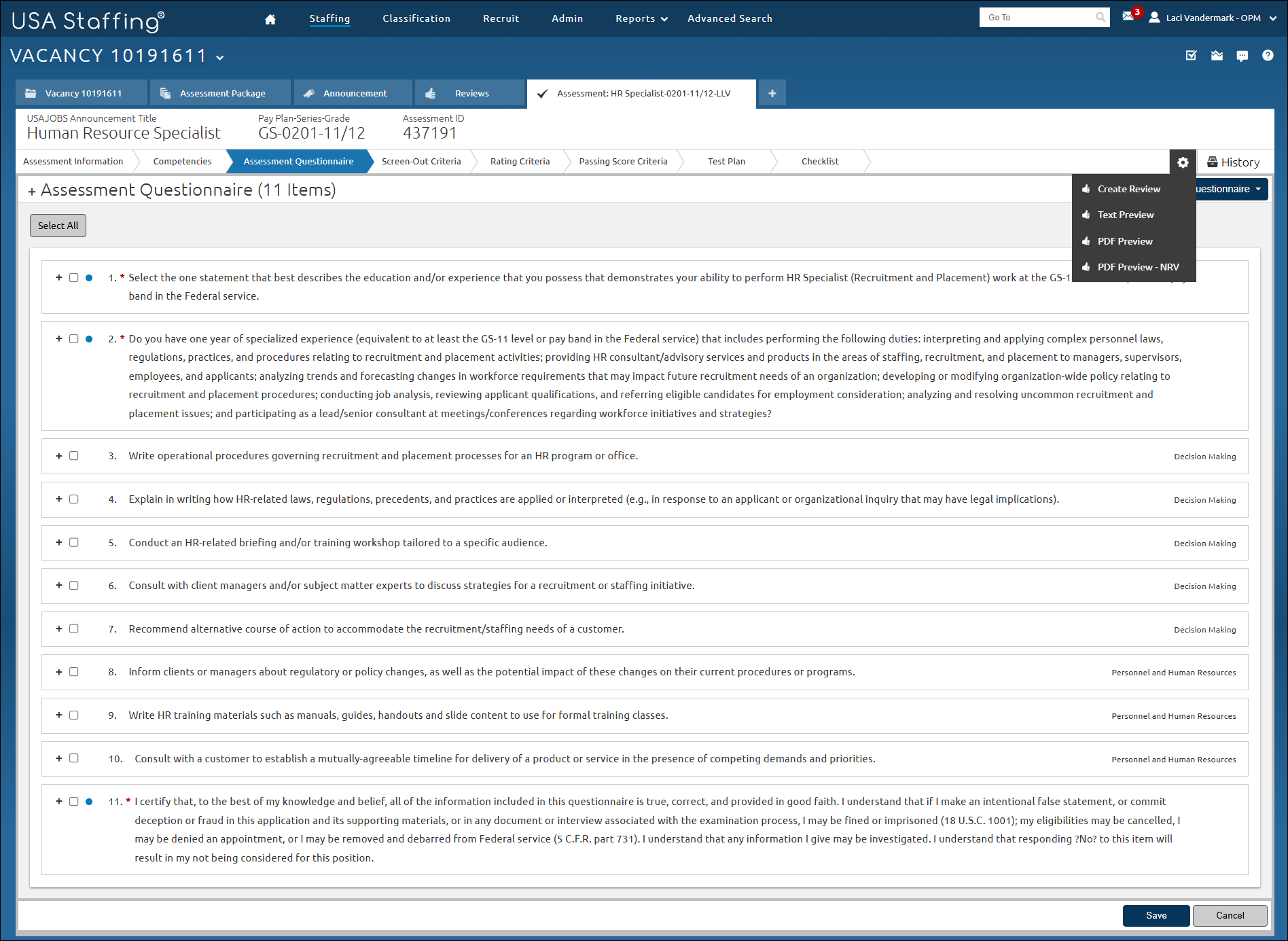Select the checkbox on question 11
Viewport: 1288px width, 941px height.
point(73,801)
